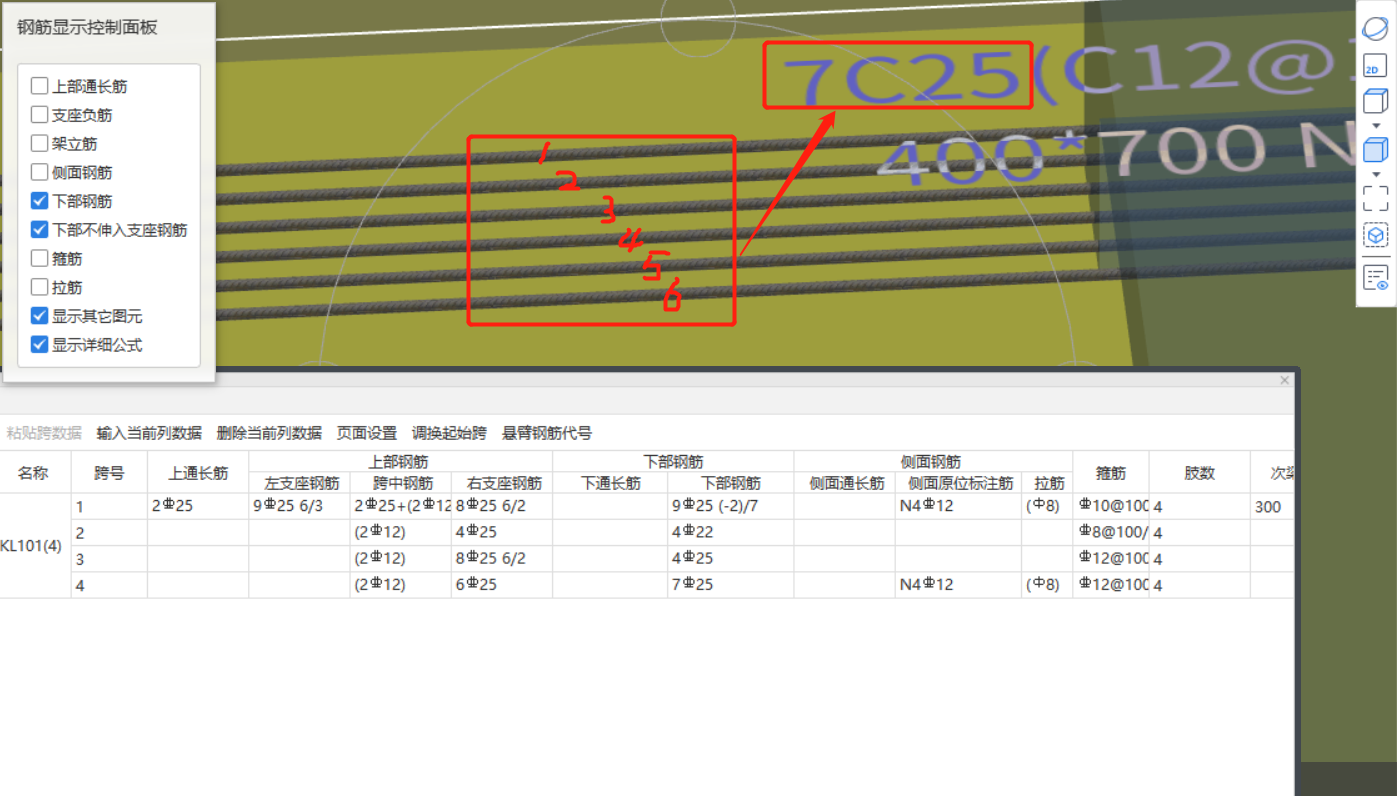Enable the 支座负筋 checkbox
Viewport: 1397px width, 796px height.
(x=40, y=115)
